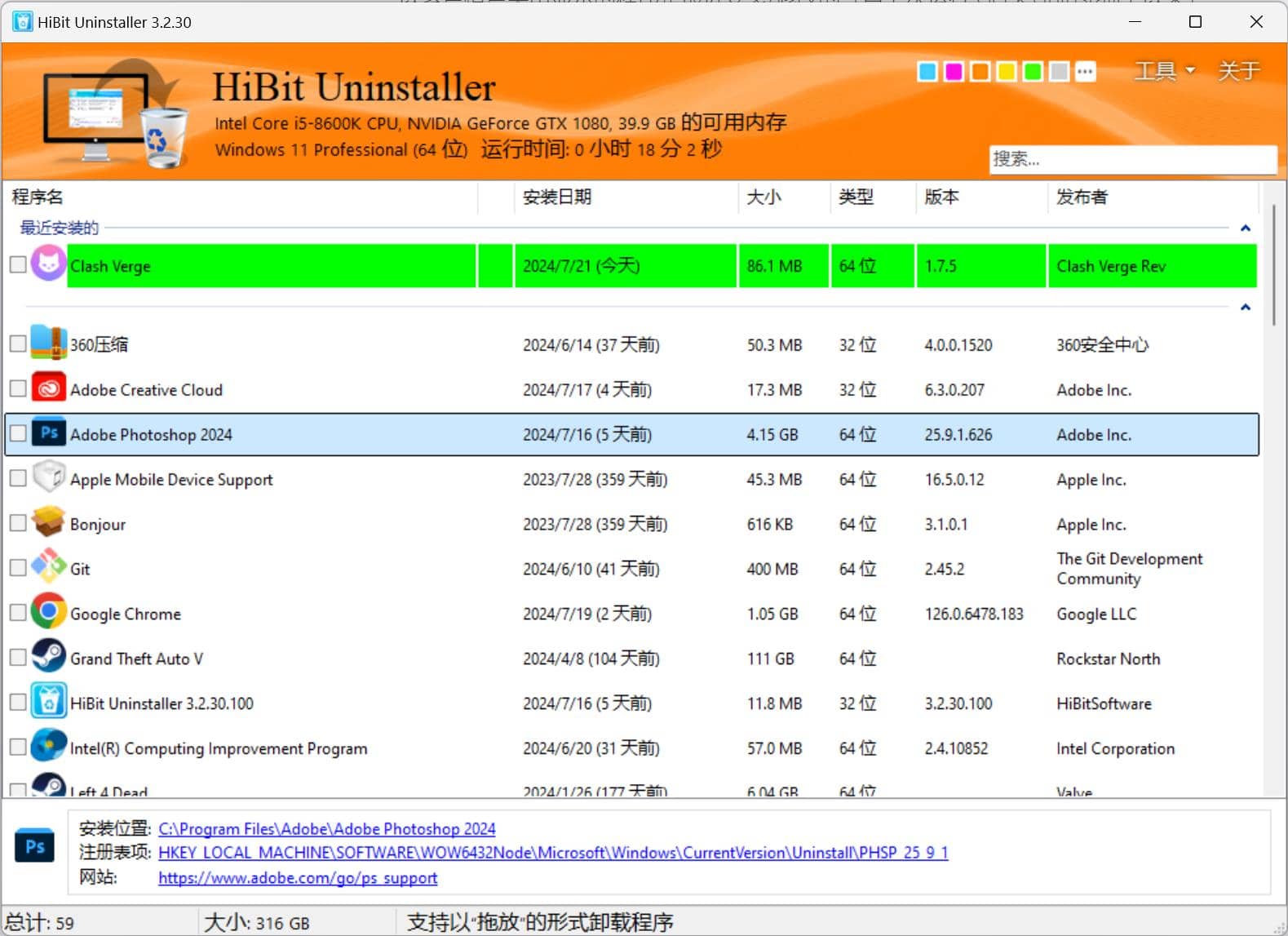
Task: Sort by 发布者 column header
Action: point(1153,197)
